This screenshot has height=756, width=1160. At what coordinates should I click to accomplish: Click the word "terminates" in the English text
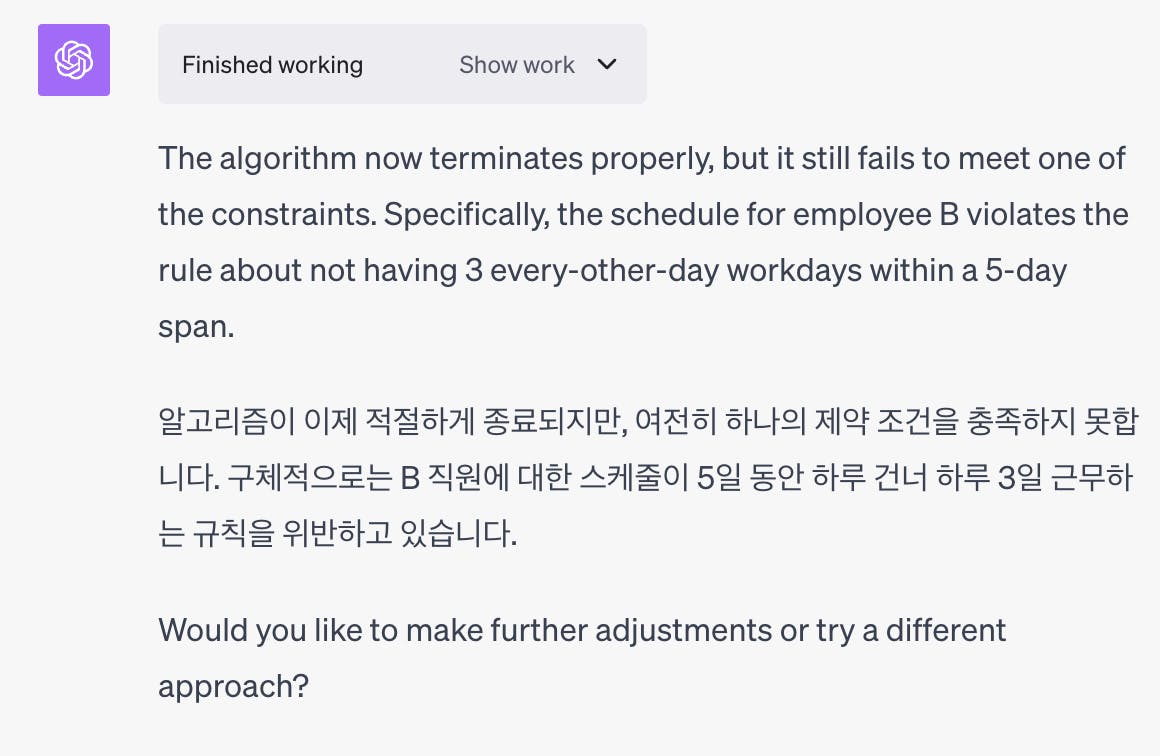(x=508, y=159)
